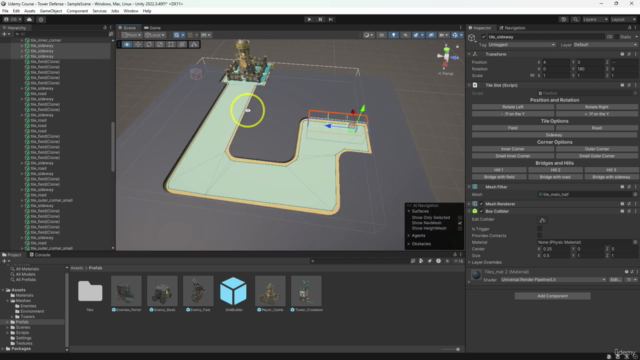Select the Rotate tool in scene toolbar

pos(149,44)
